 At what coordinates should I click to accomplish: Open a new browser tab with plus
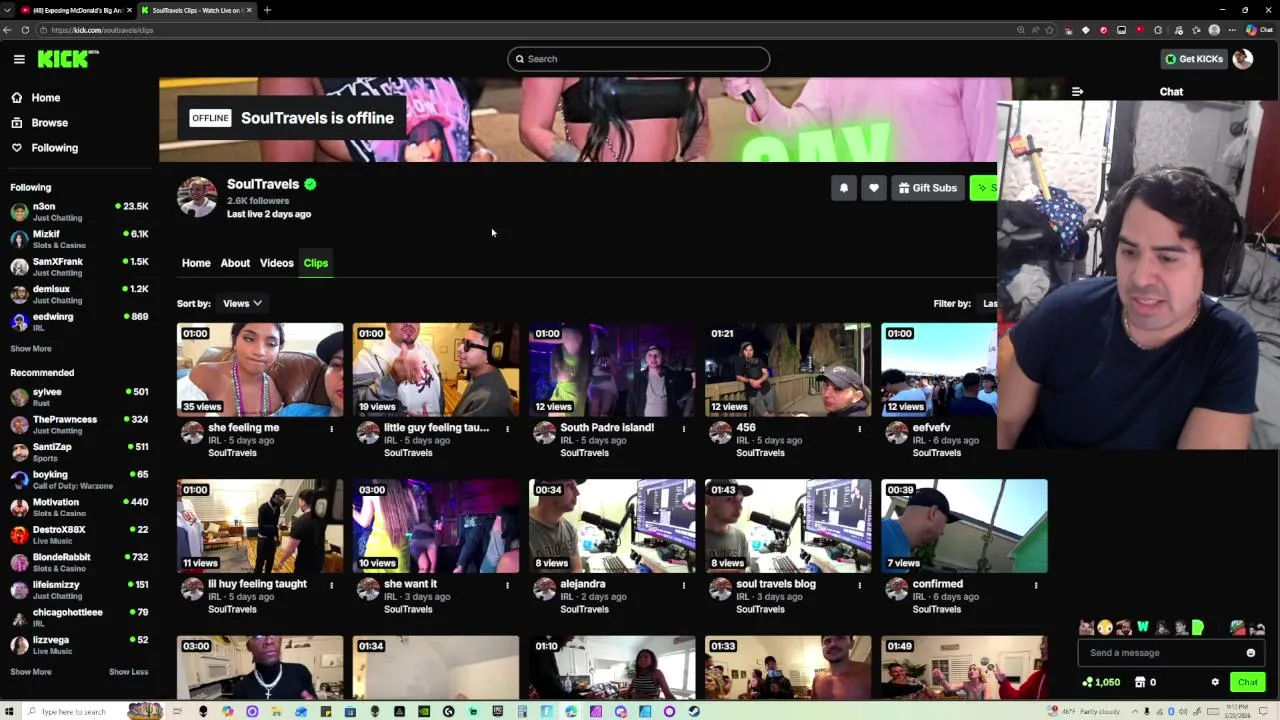(x=267, y=10)
